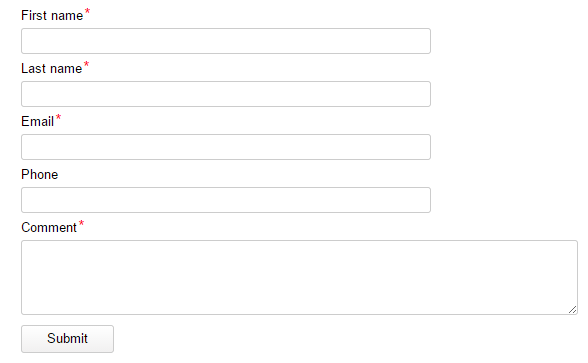This screenshot has width=588, height=363.
Task: Click the required asterisk beside Comment
Action: (x=81, y=223)
